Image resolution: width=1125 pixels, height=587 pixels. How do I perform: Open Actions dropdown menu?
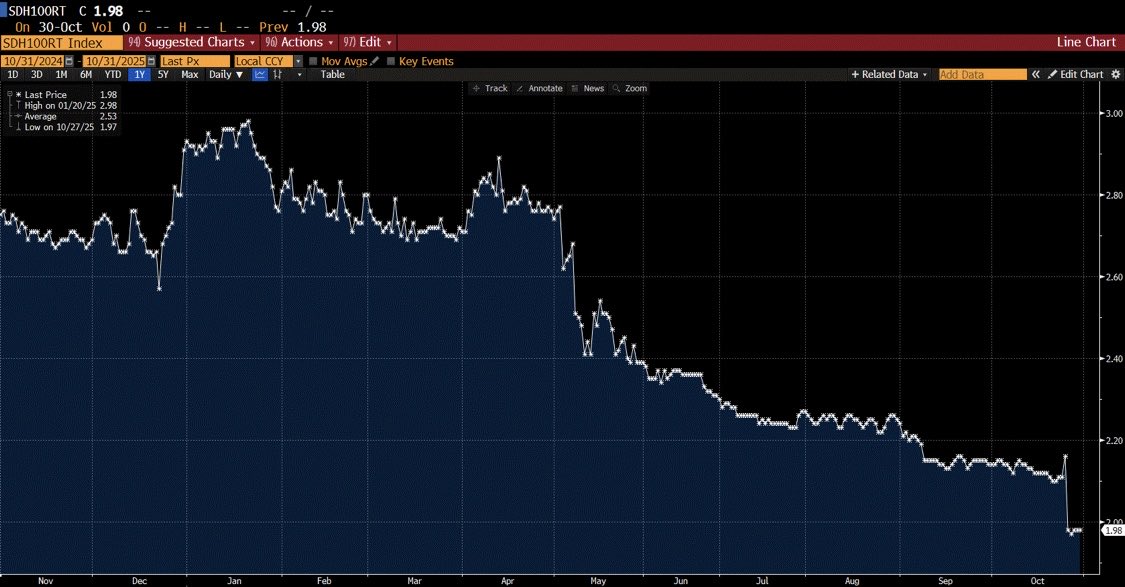pos(300,42)
